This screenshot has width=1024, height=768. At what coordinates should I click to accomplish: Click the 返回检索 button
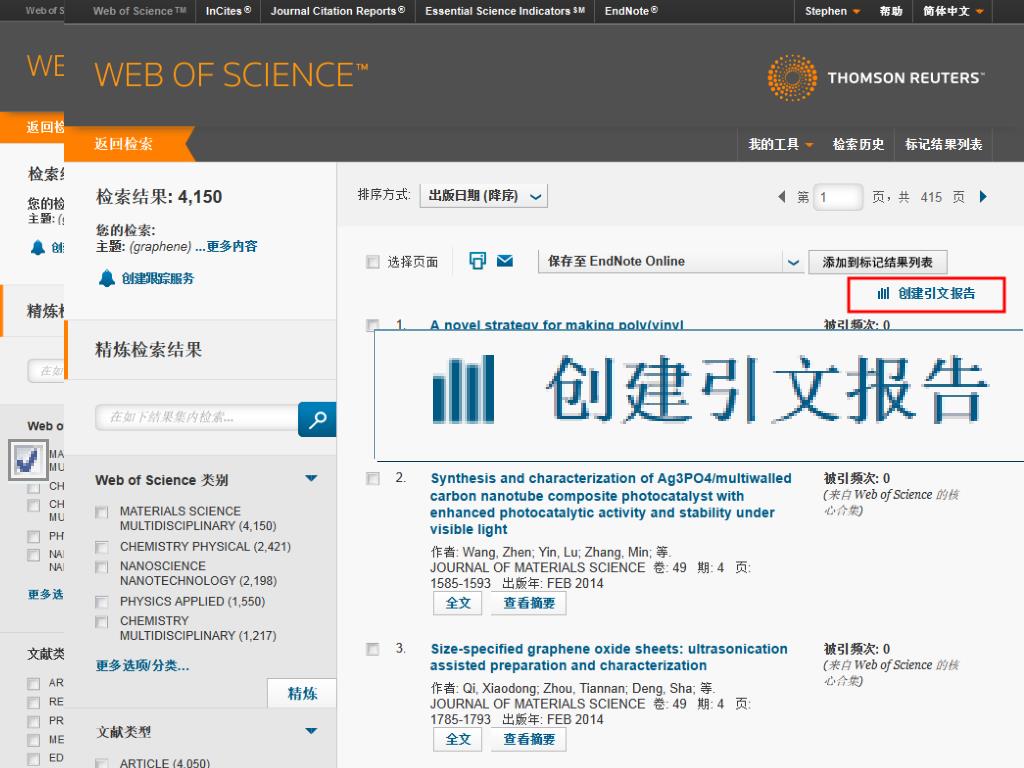123,144
